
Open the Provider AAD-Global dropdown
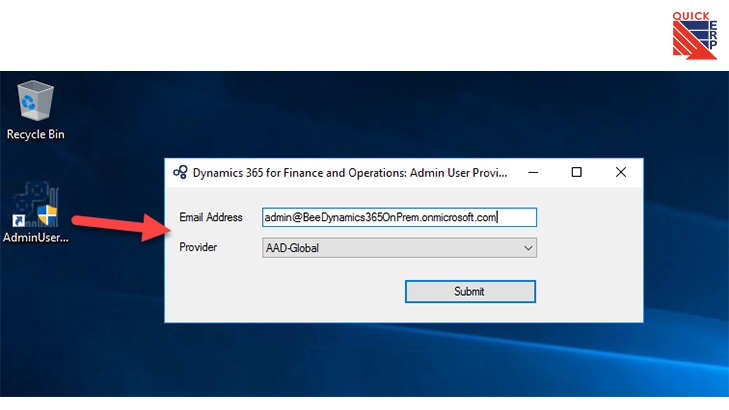pyautogui.click(x=399, y=248)
